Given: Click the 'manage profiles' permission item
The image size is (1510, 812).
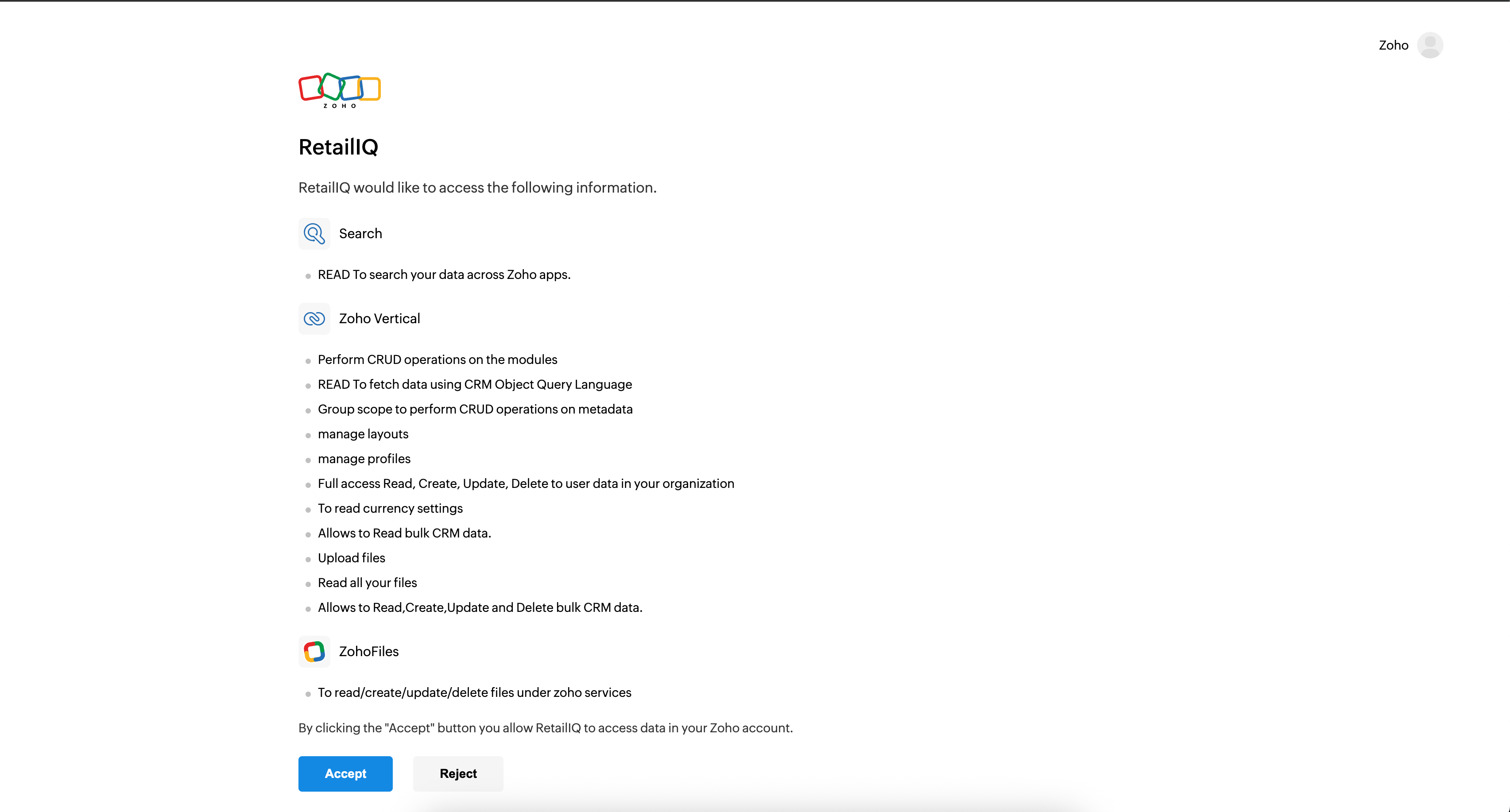Looking at the screenshot, I should point(364,459).
